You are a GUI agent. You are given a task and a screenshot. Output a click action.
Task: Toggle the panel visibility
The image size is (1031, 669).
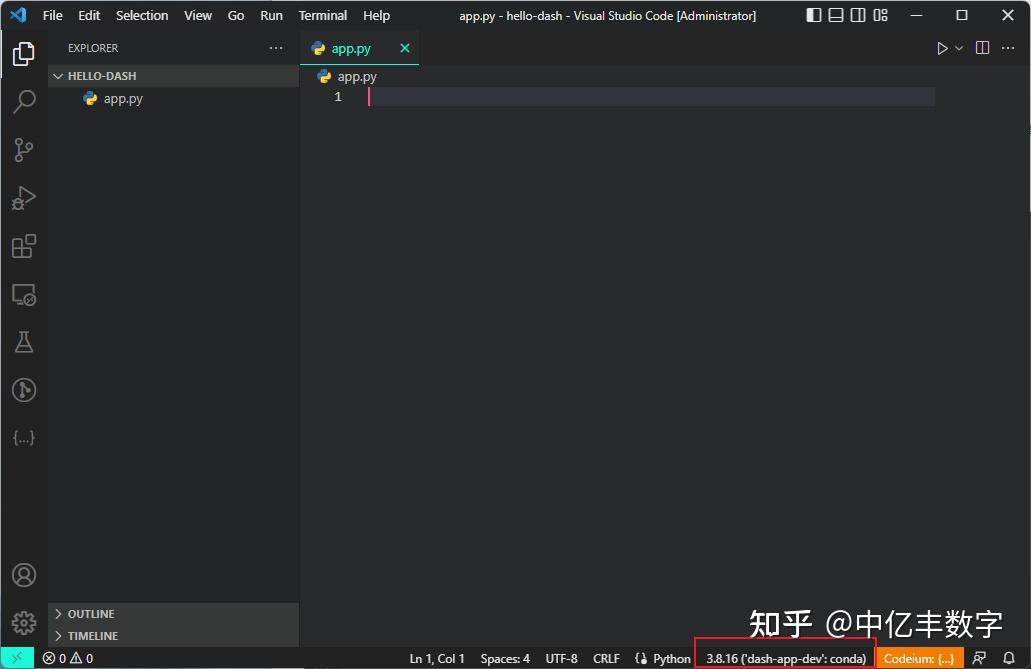point(835,14)
